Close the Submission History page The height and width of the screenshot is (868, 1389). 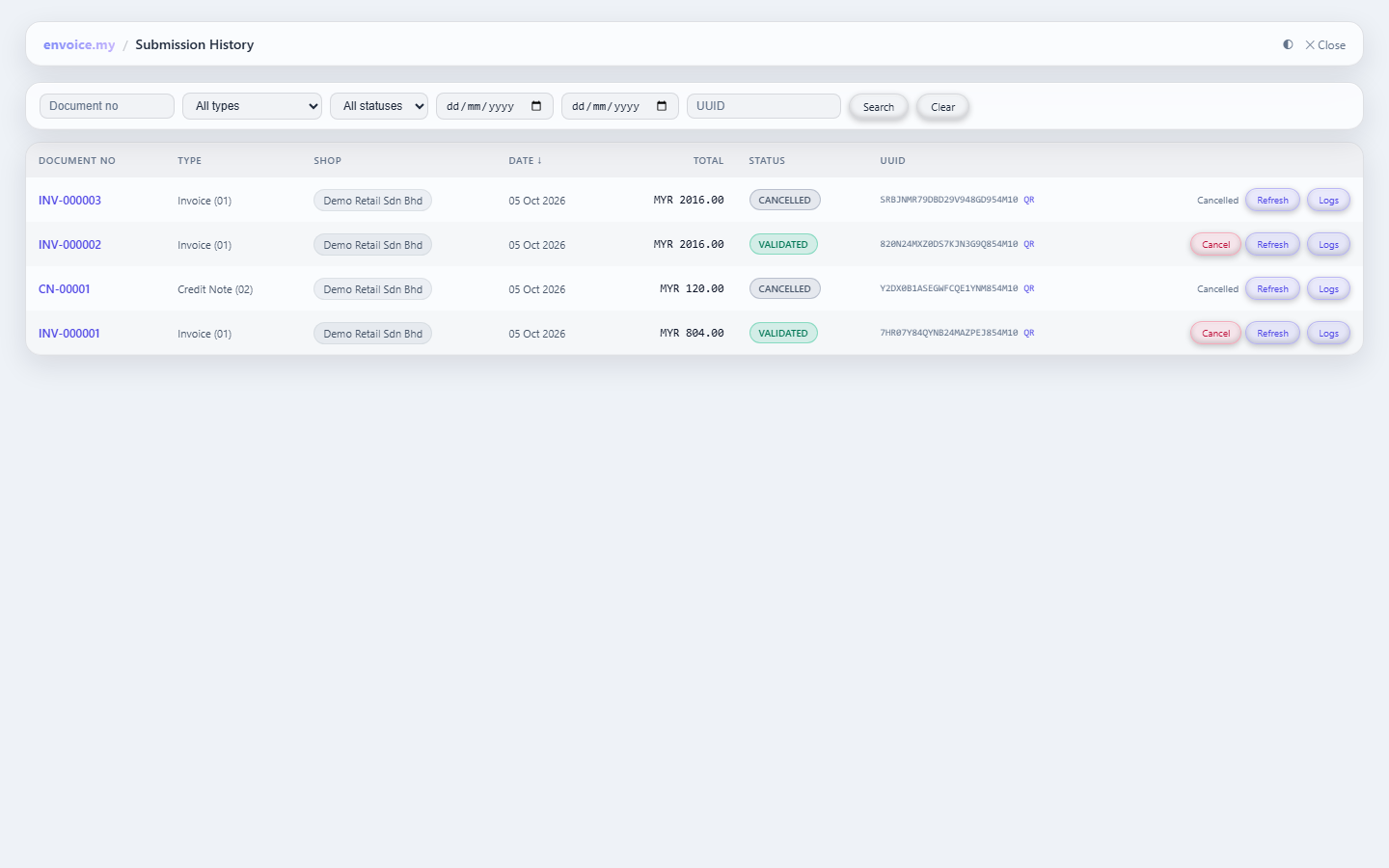[1325, 45]
